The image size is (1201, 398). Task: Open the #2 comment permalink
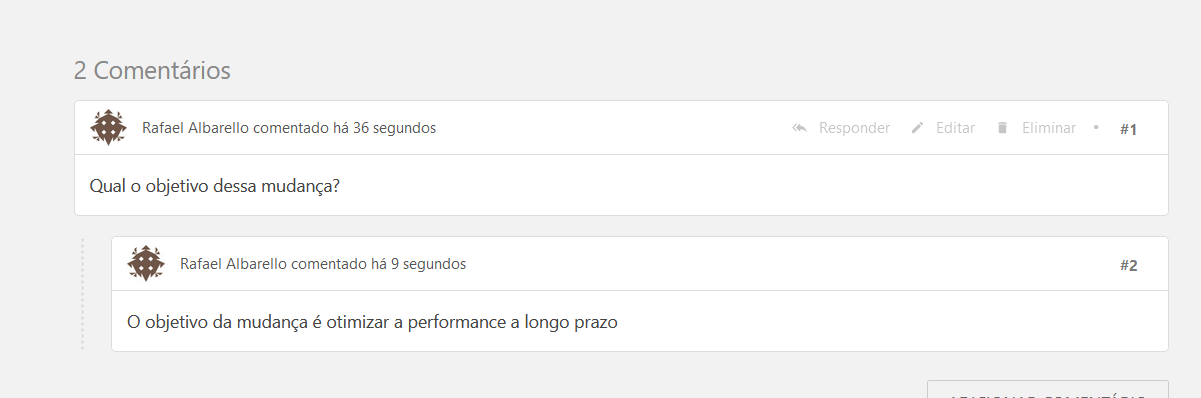(1129, 265)
